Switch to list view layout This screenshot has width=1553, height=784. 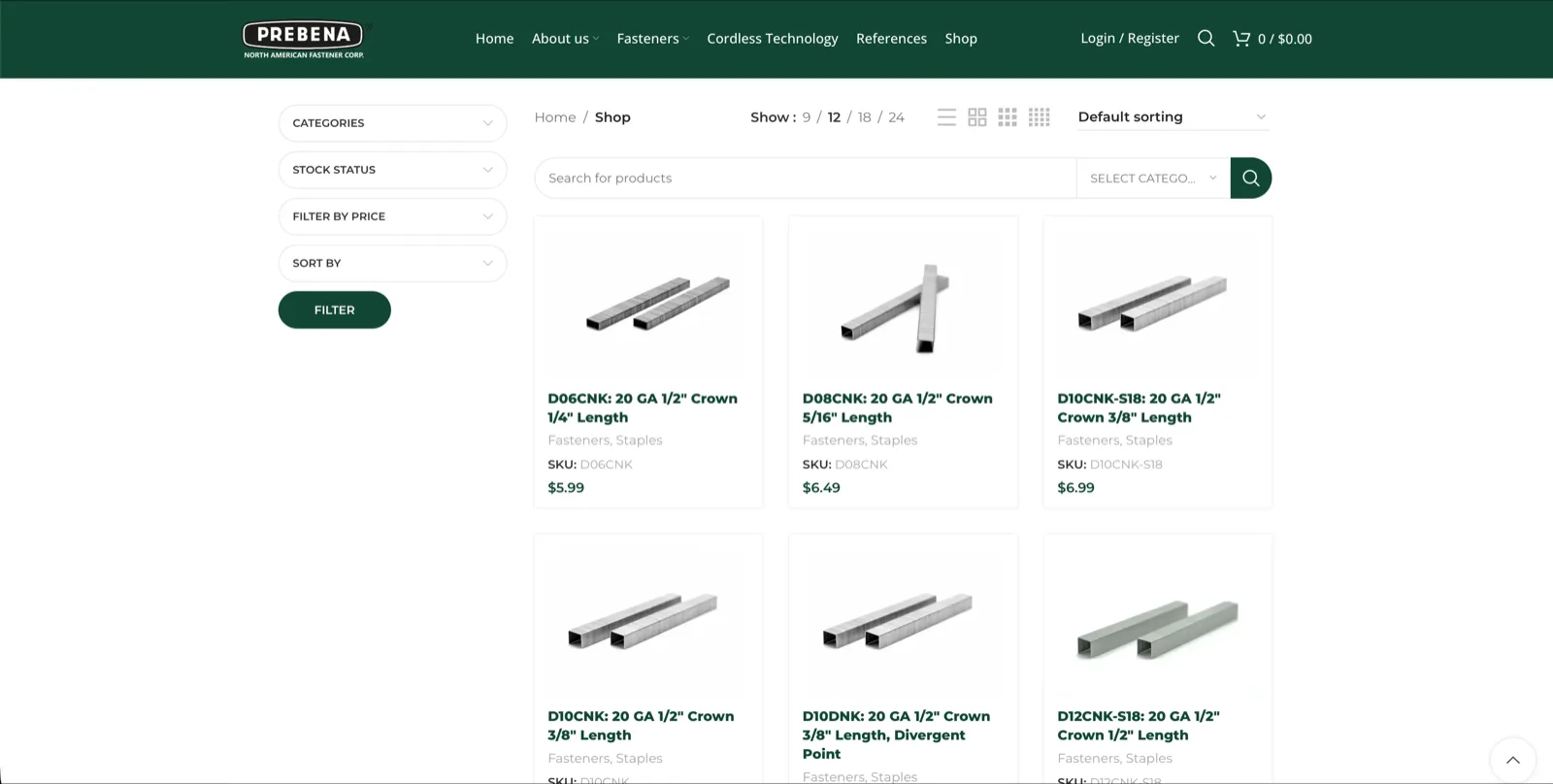pyautogui.click(x=946, y=117)
